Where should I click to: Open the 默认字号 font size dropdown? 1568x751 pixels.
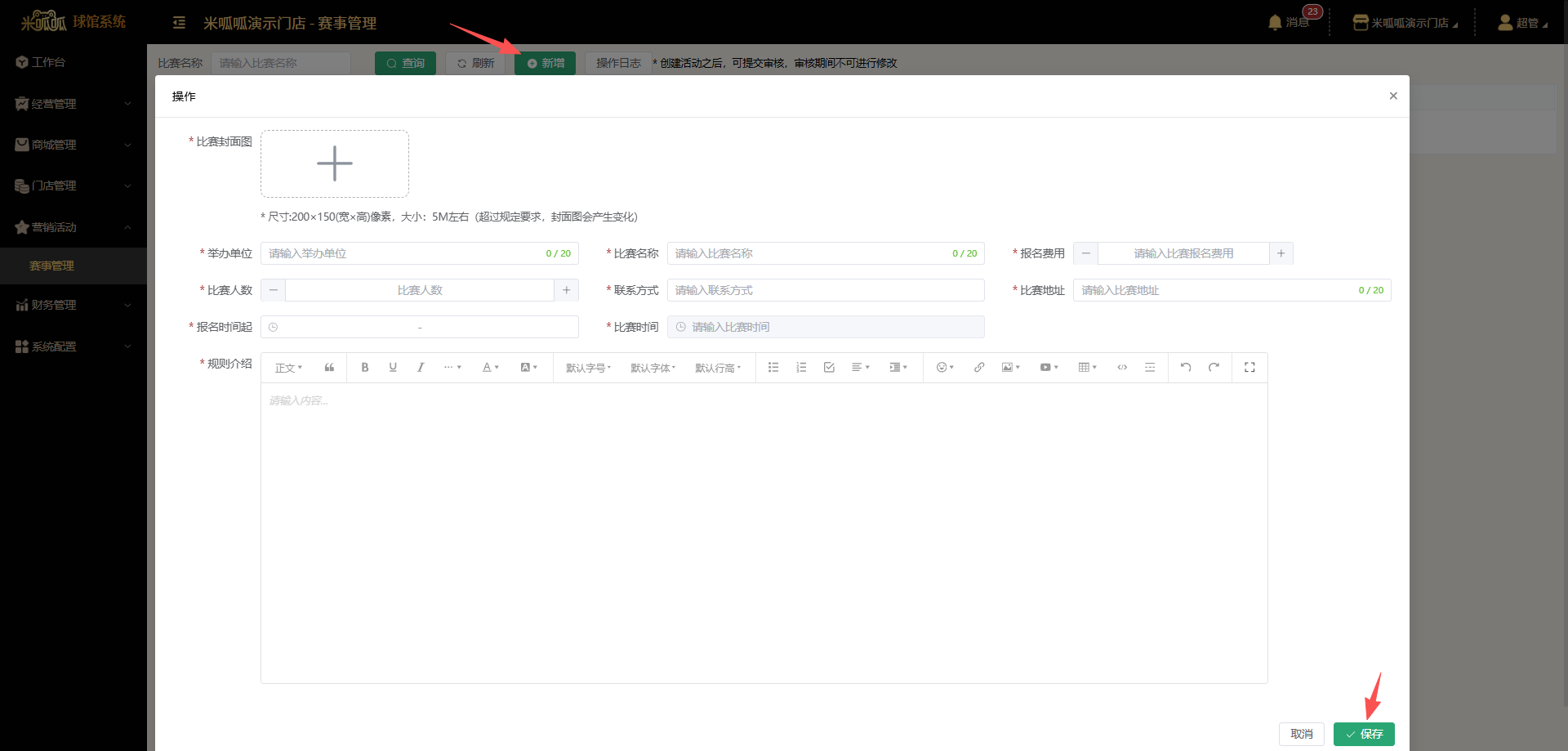(x=588, y=369)
